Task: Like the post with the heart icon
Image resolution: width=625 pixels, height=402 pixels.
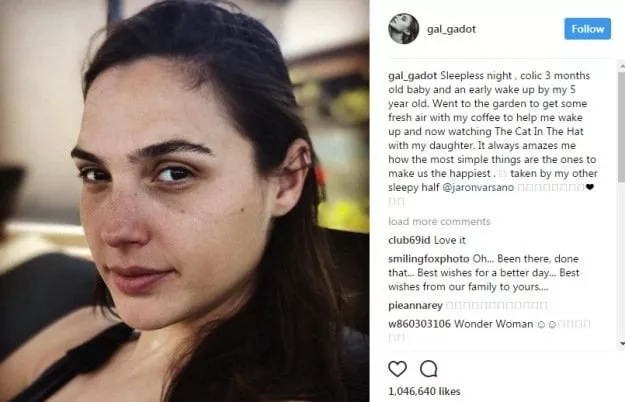Action: coord(397,369)
